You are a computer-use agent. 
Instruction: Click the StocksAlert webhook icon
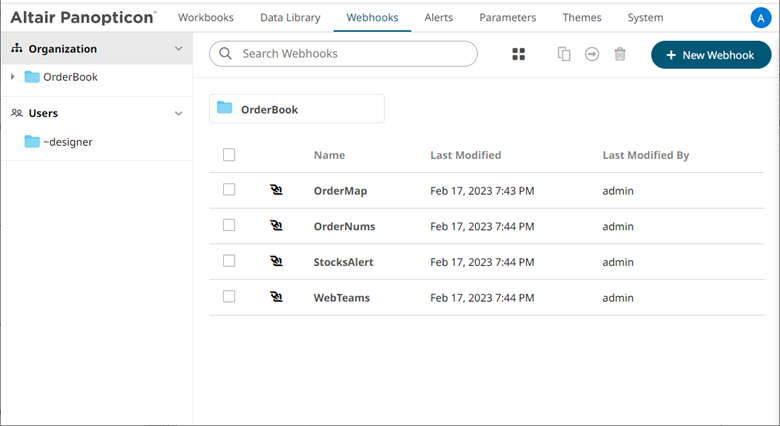pos(276,261)
